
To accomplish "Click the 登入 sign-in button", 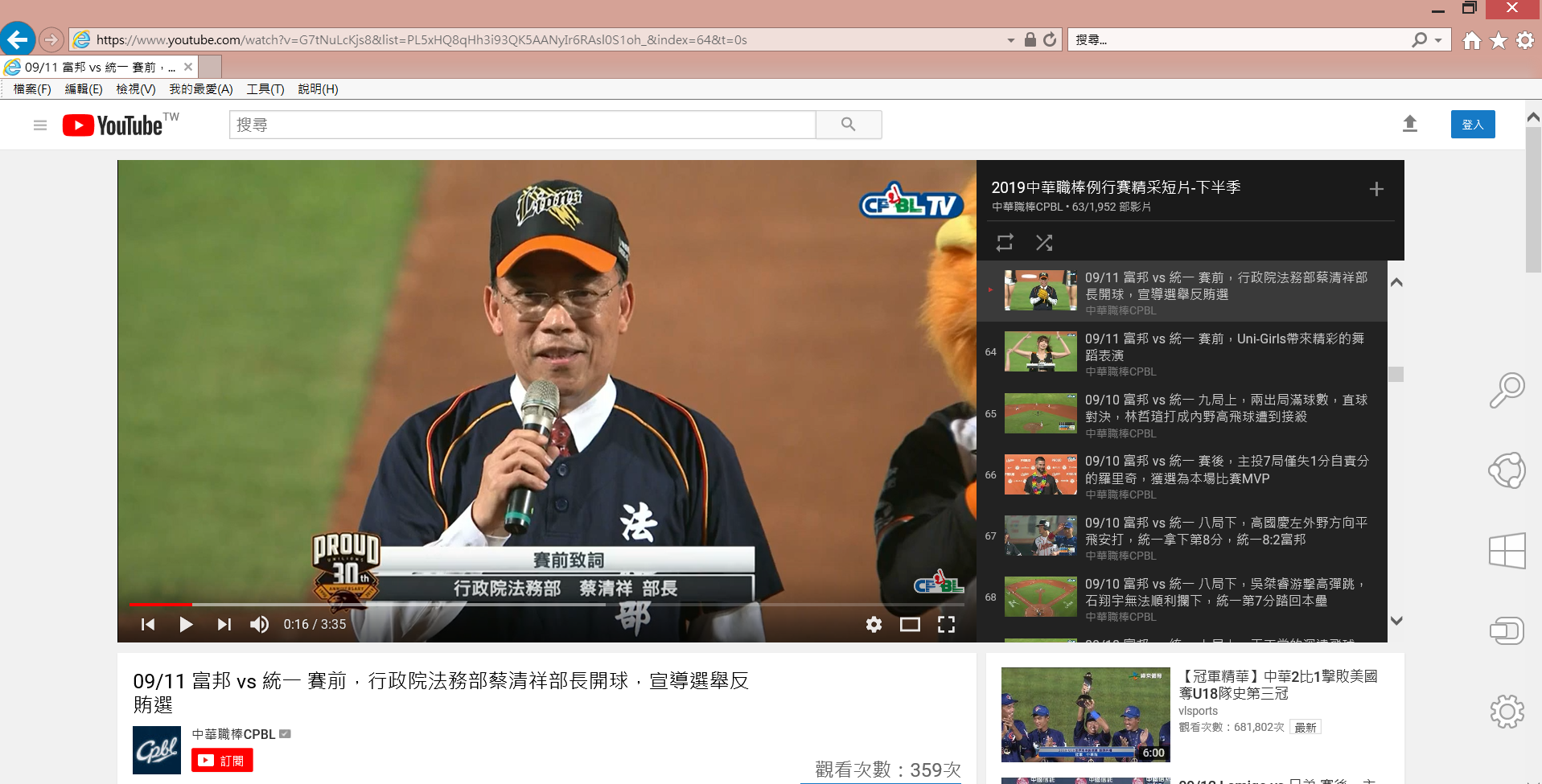I will point(1473,125).
